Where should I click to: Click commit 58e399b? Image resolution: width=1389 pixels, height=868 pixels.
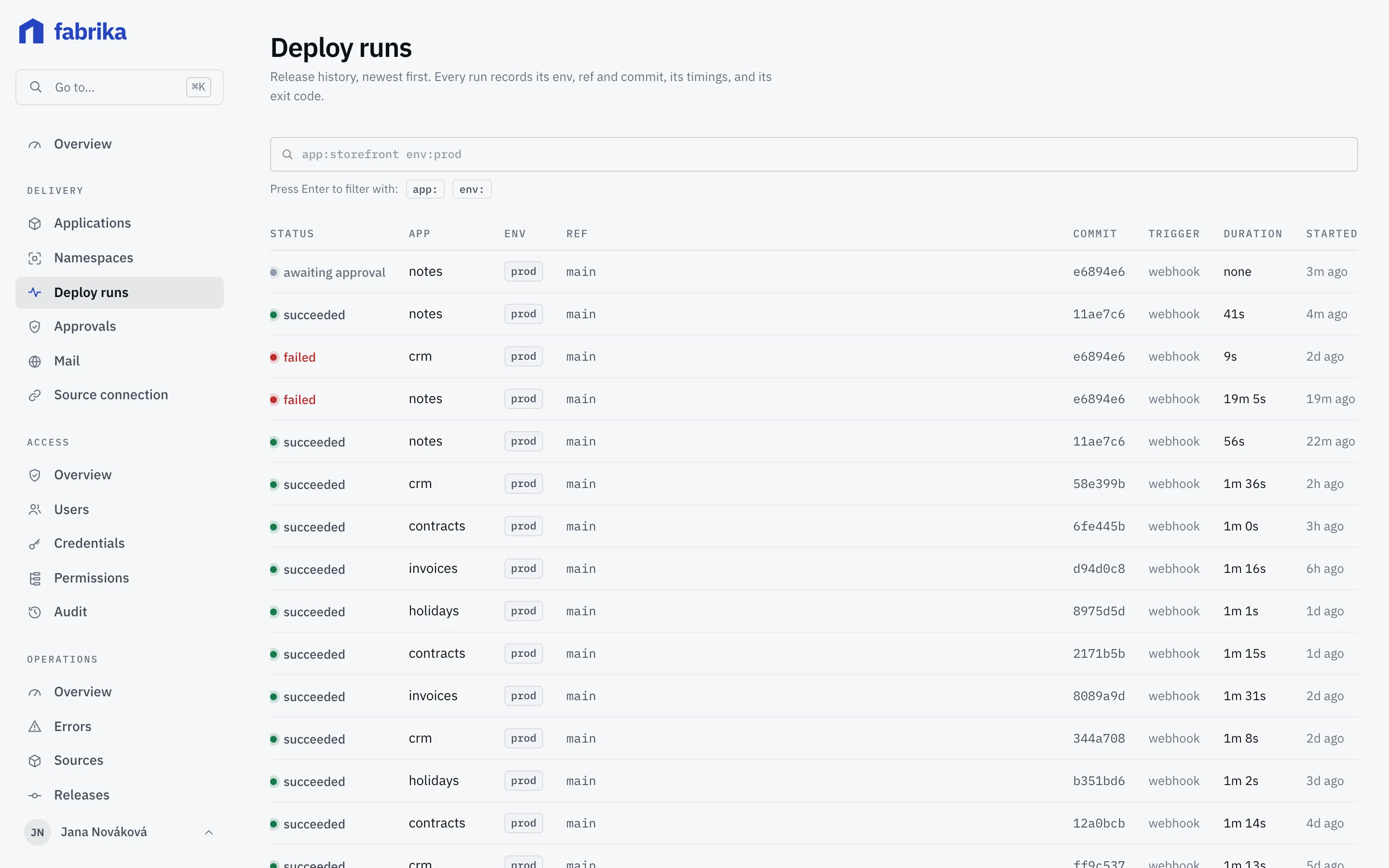pyautogui.click(x=1099, y=484)
